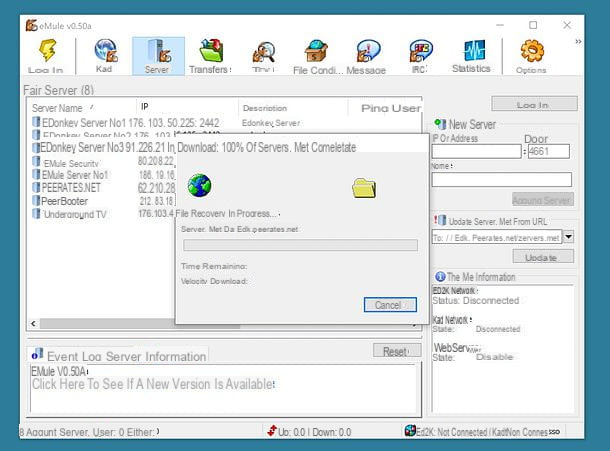Click the status bar server user count text

pos(89,432)
